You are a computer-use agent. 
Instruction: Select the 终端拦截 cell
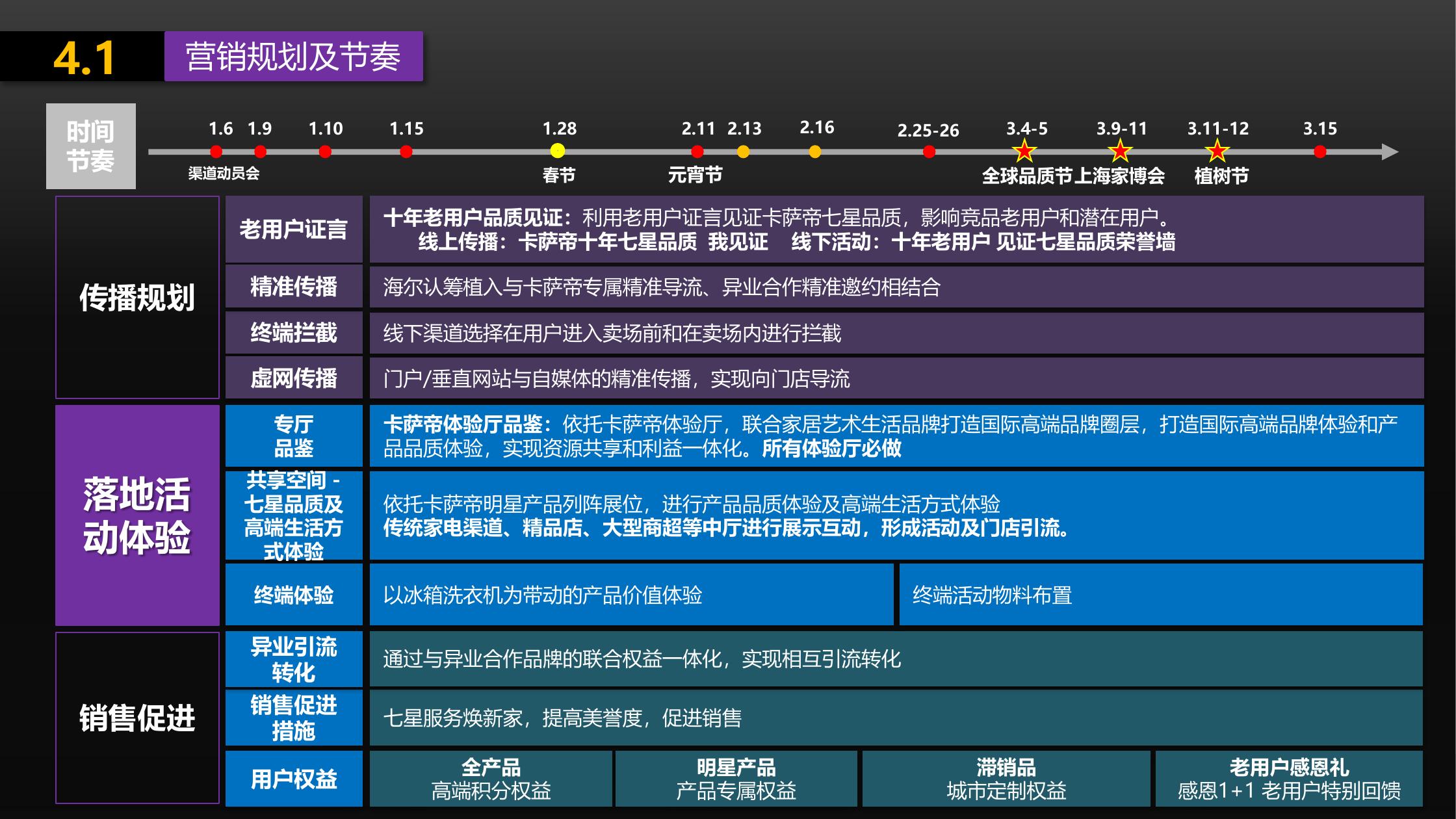coord(294,333)
